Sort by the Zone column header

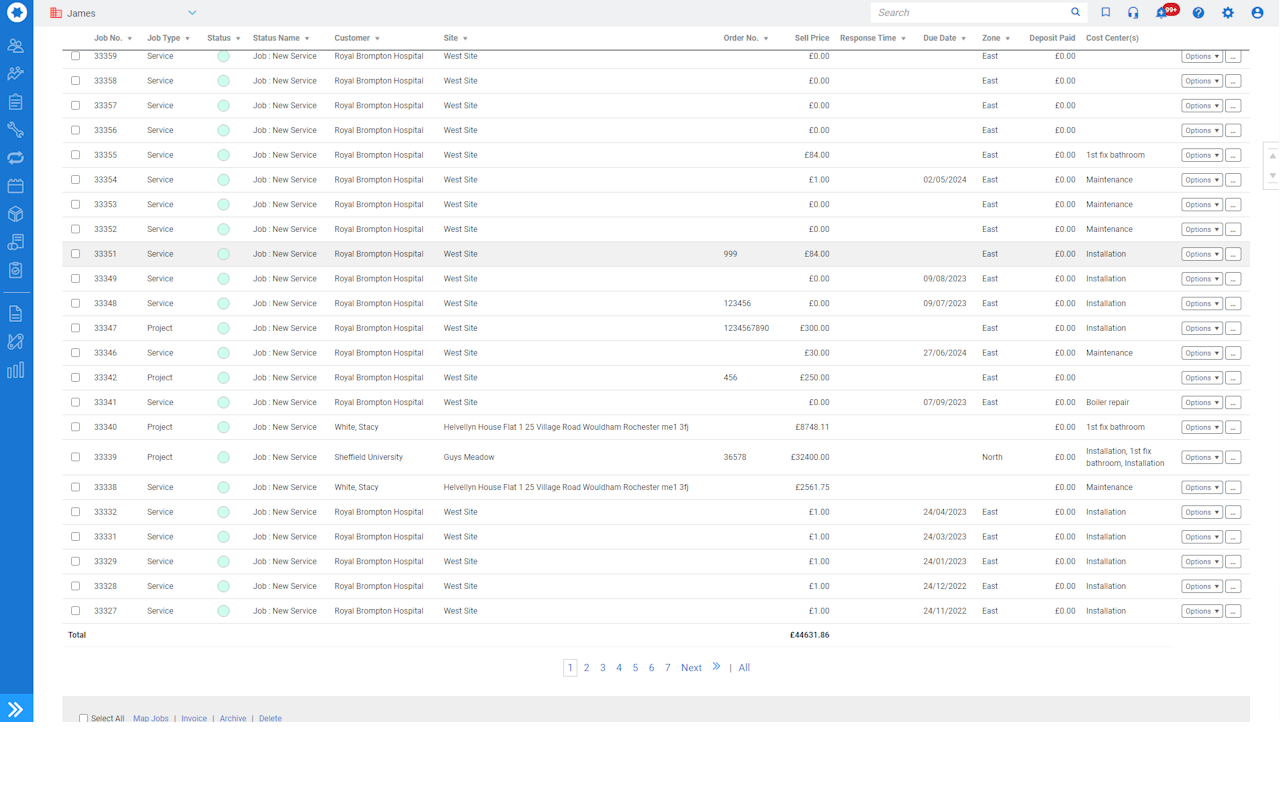(991, 38)
